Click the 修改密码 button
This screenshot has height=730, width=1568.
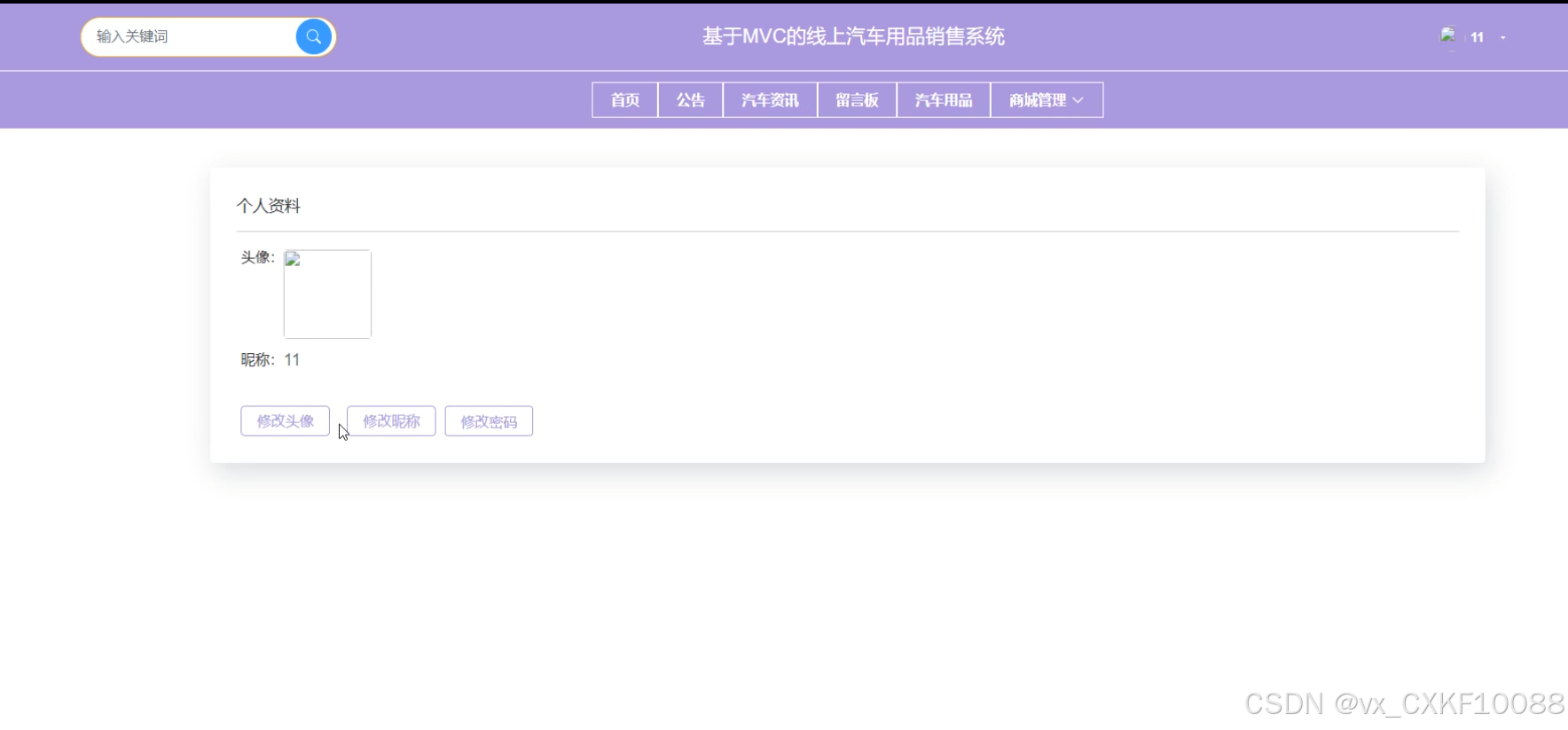point(489,421)
